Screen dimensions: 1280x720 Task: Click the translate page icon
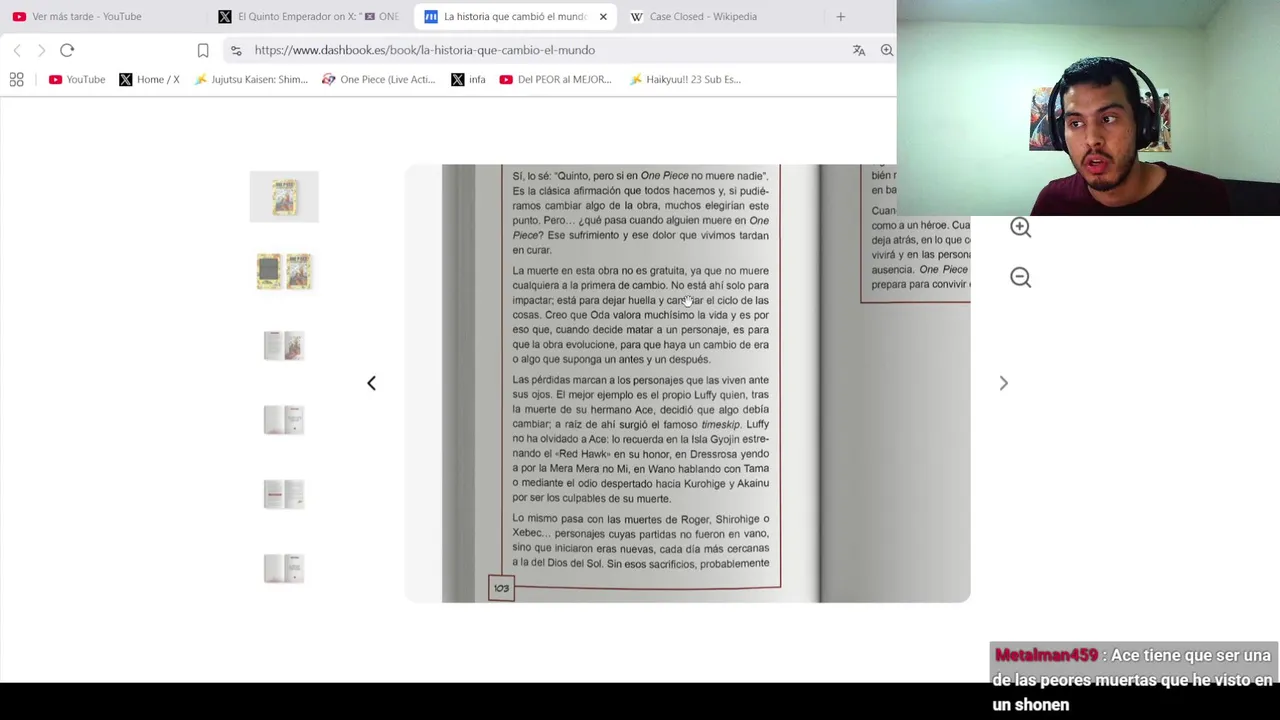859,50
